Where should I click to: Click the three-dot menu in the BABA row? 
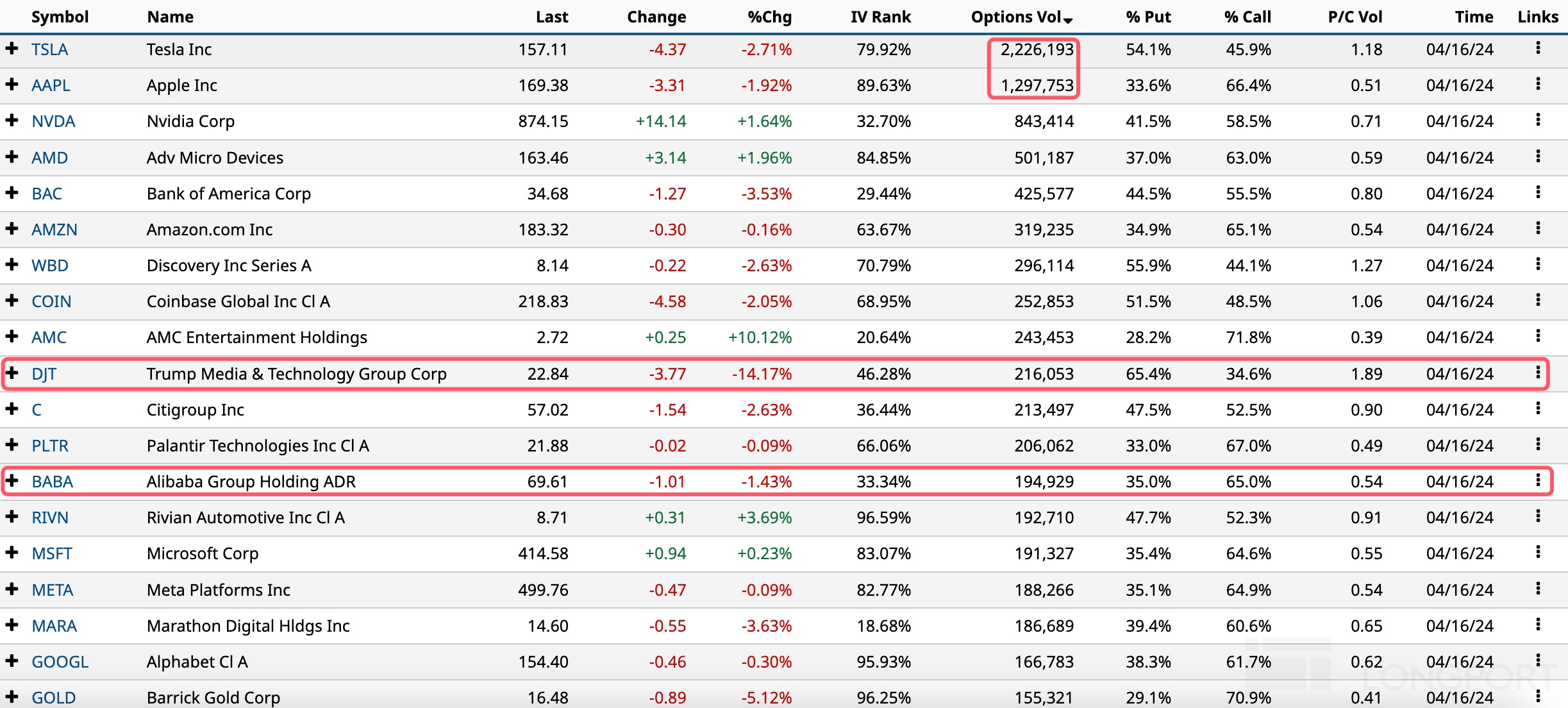(1538, 480)
